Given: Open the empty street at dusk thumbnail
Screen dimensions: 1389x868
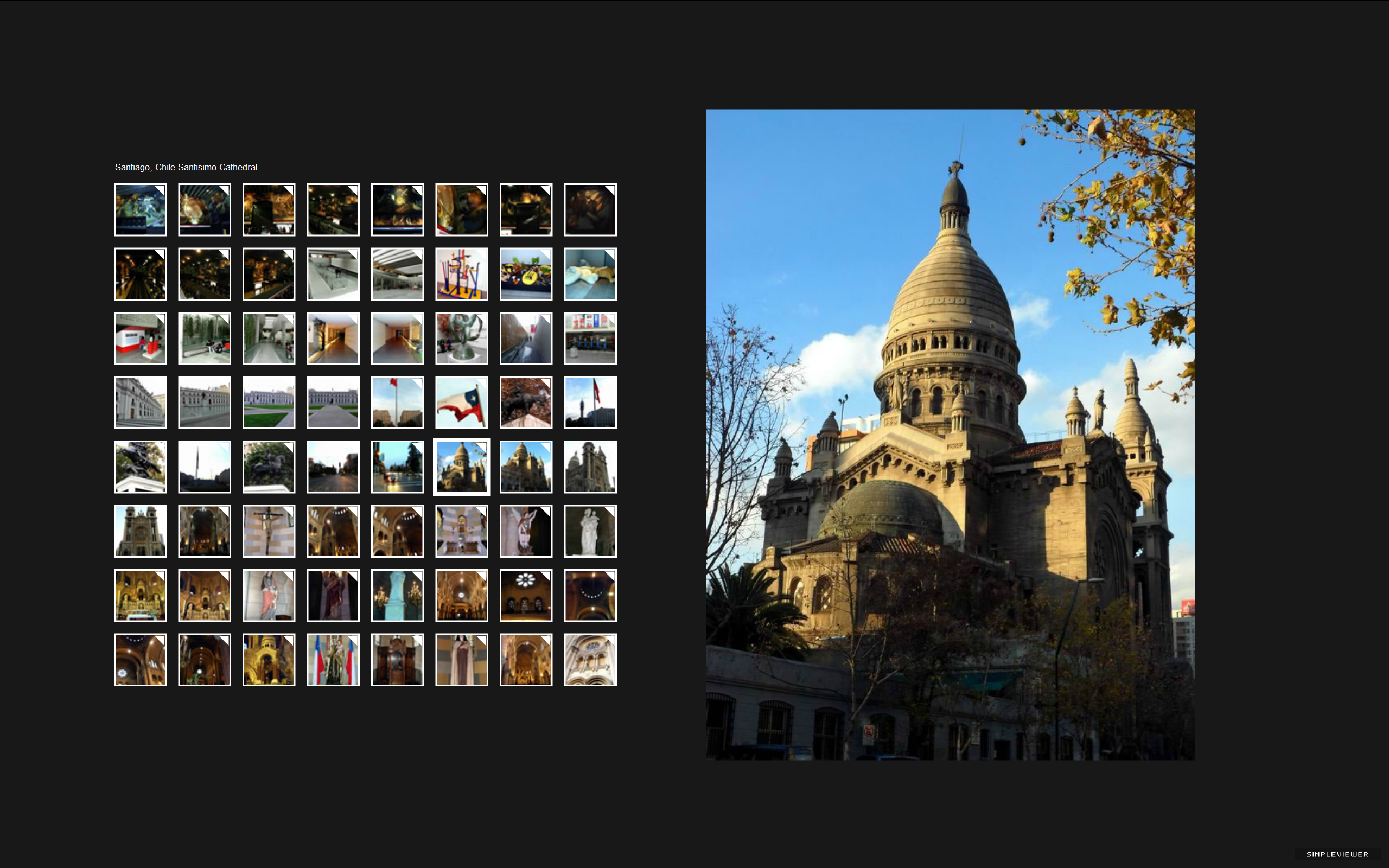Looking at the screenshot, I should (x=333, y=467).
